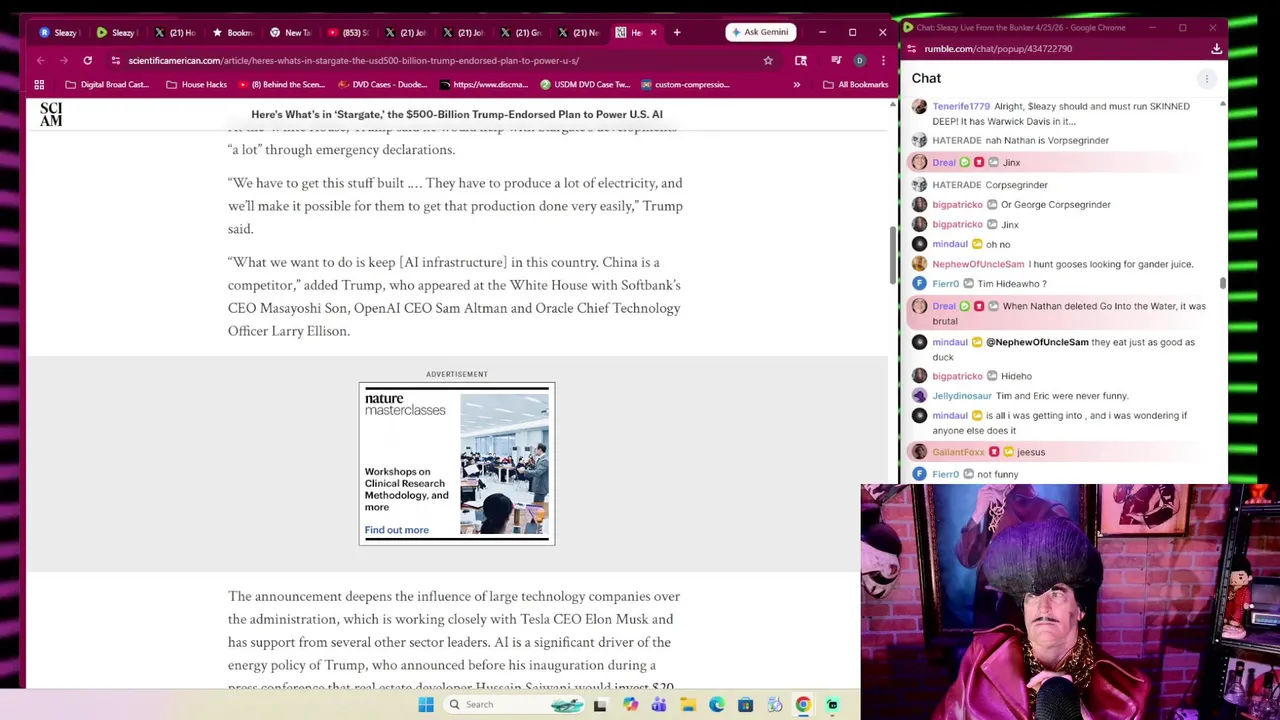Go back with the browser back arrow
The image size is (1280, 720).
41,60
